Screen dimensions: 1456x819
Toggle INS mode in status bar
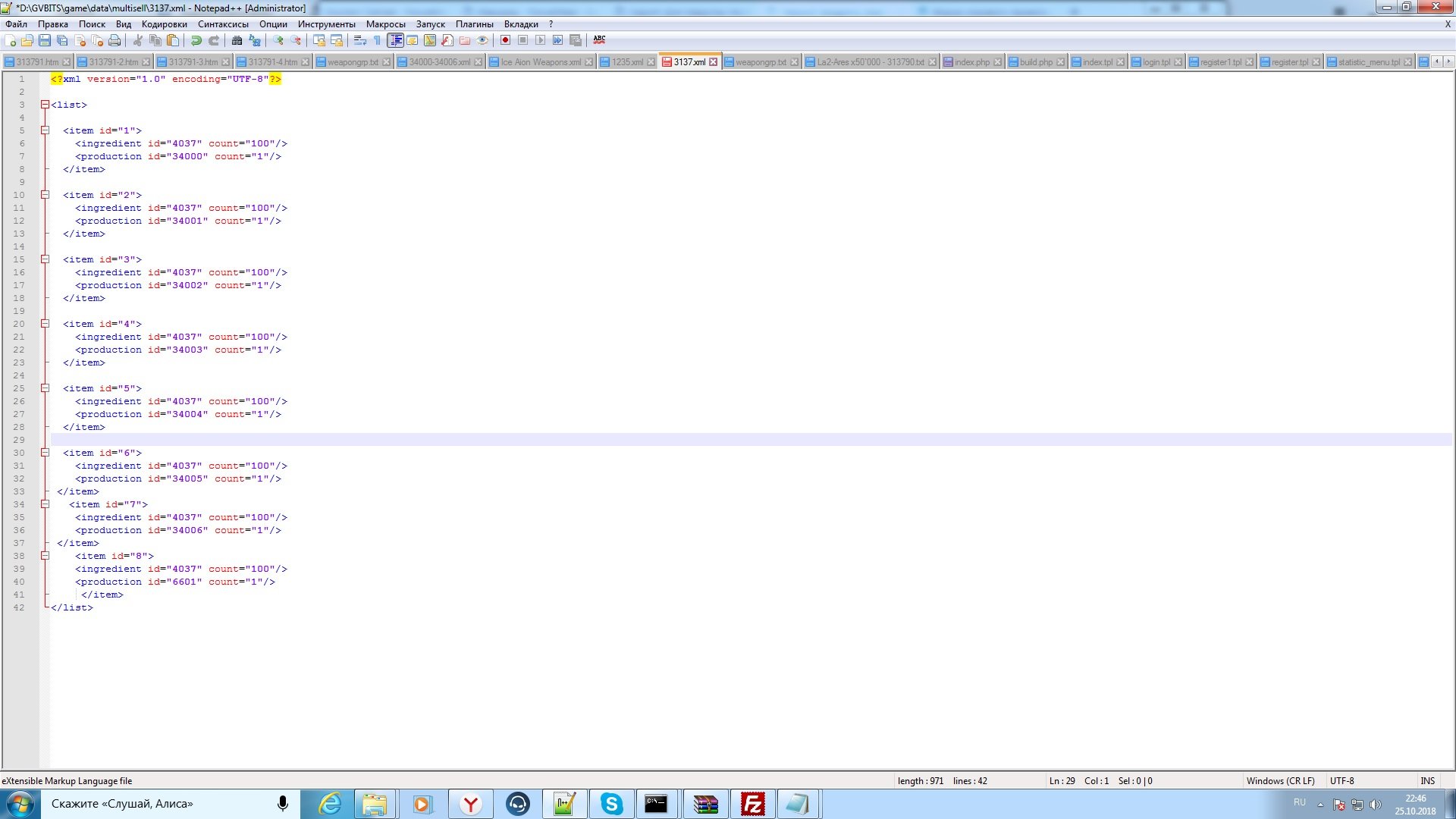tap(1427, 781)
